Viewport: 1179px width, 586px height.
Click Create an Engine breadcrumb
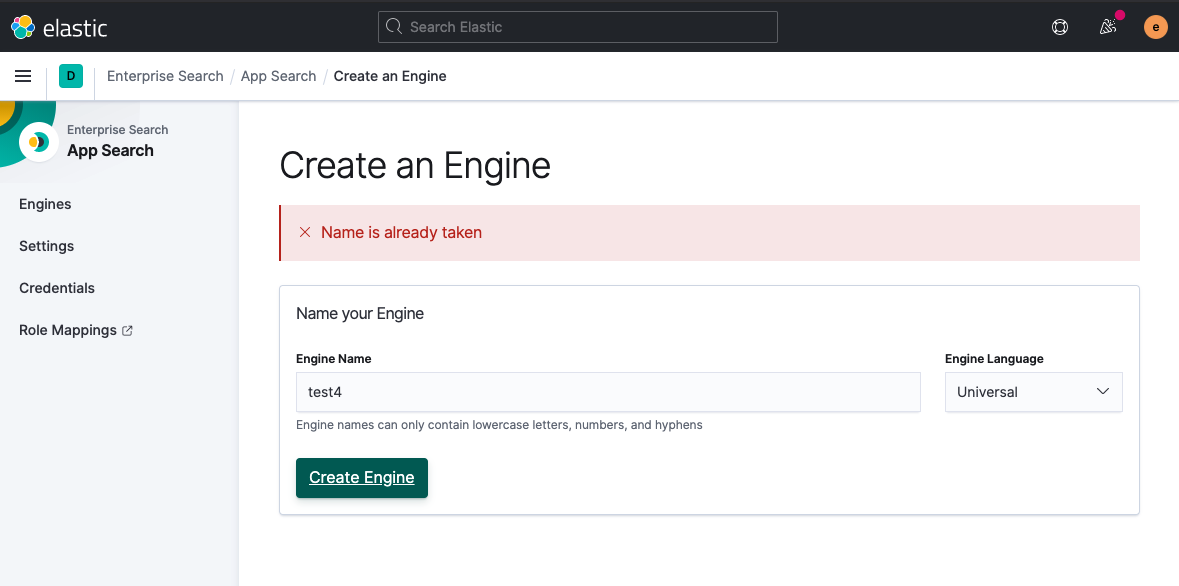389,76
